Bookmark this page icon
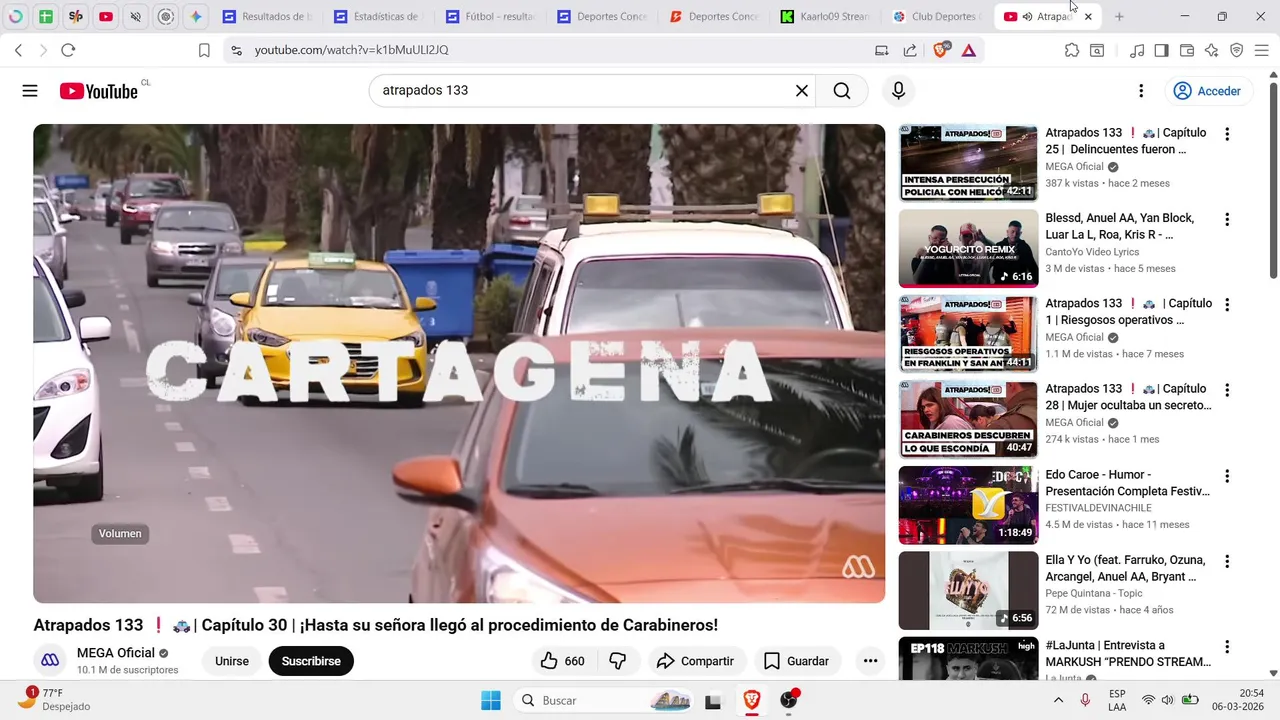 pos(204,50)
